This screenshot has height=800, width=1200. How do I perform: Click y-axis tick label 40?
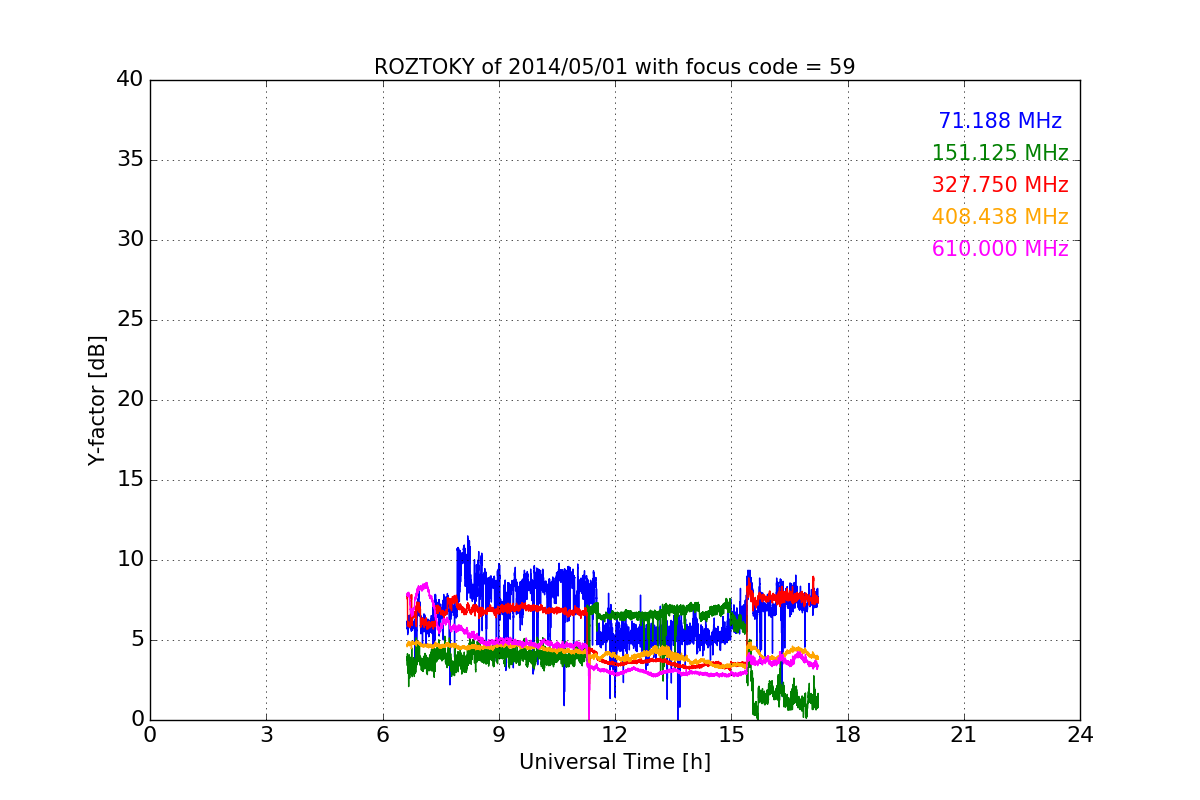click(130, 80)
